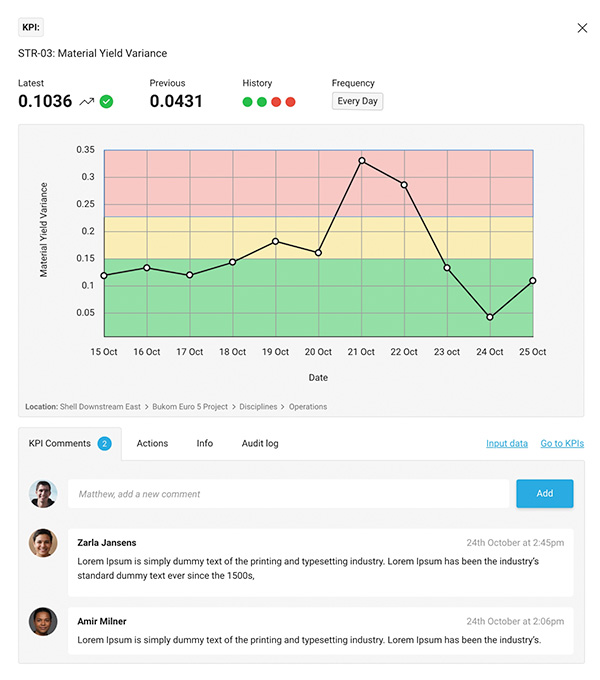Viewport: 600px width, 680px height.
Task: Click the green checkmark status icon
Action: (x=106, y=101)
